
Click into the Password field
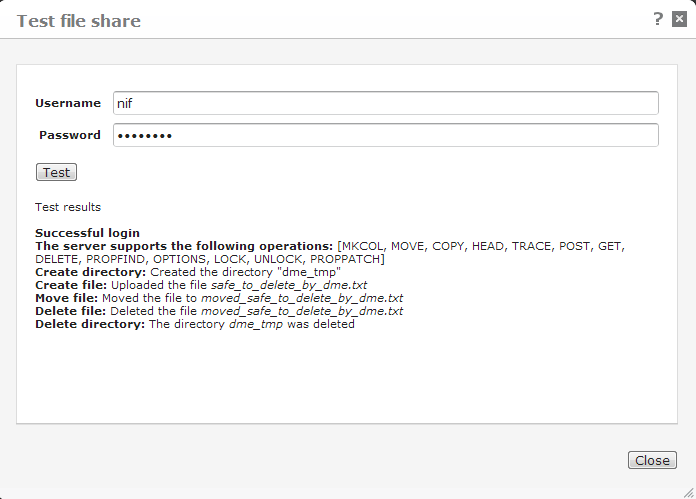pyautogui.click(x=385, y=135)
